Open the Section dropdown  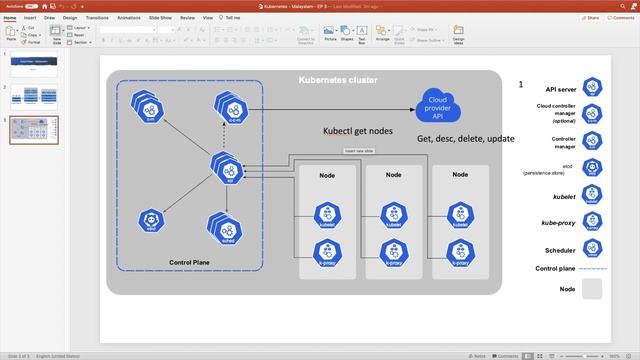[79, 42]
